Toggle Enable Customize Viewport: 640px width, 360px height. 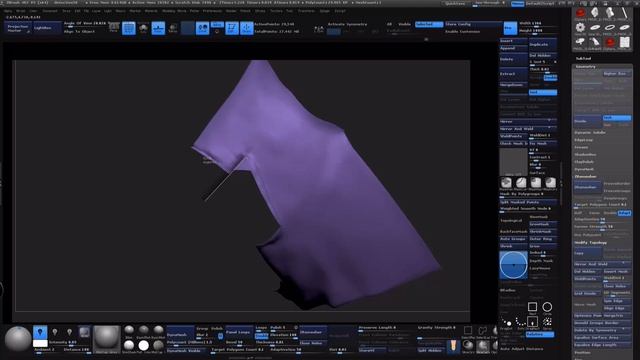[462, 31]
